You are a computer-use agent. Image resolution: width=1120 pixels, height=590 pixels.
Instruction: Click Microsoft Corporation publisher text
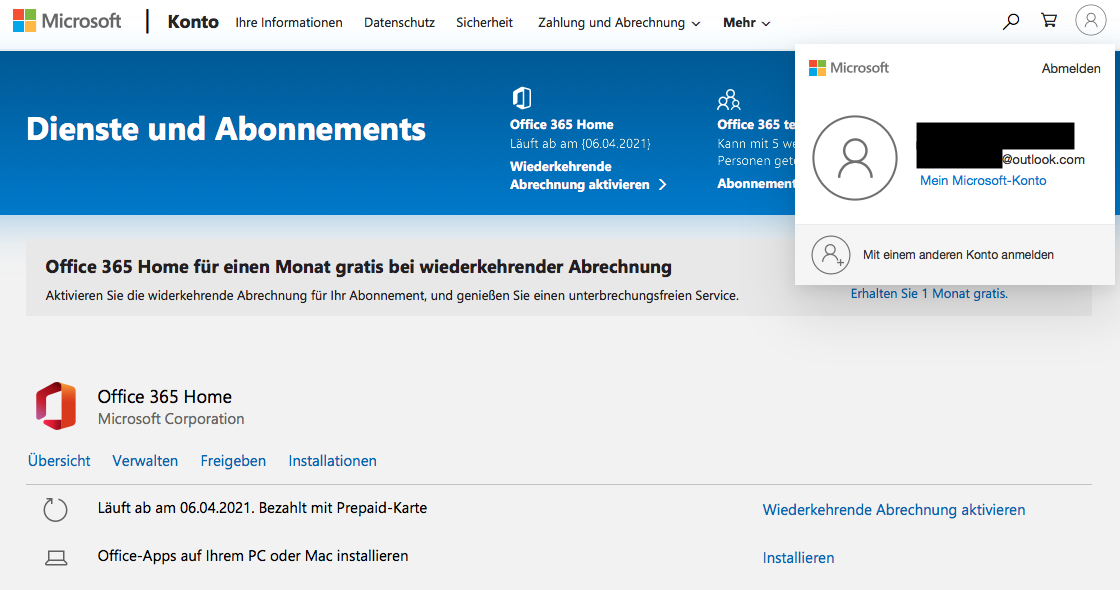click(x=171, y=419)
